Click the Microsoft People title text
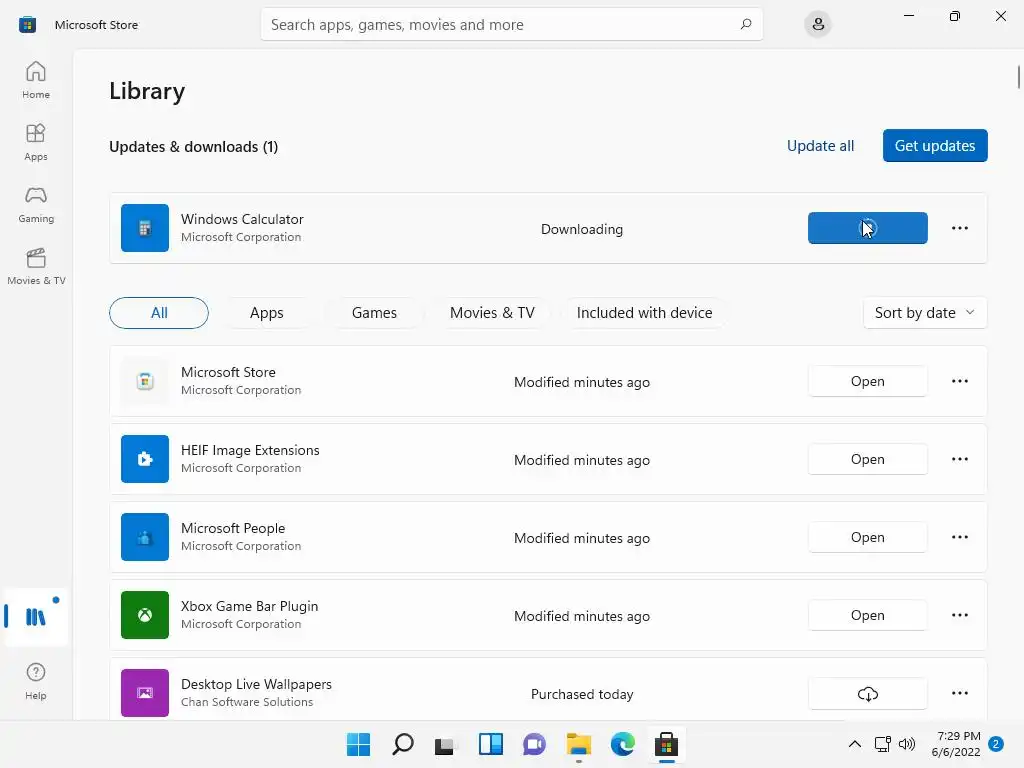 coord(233,528)
